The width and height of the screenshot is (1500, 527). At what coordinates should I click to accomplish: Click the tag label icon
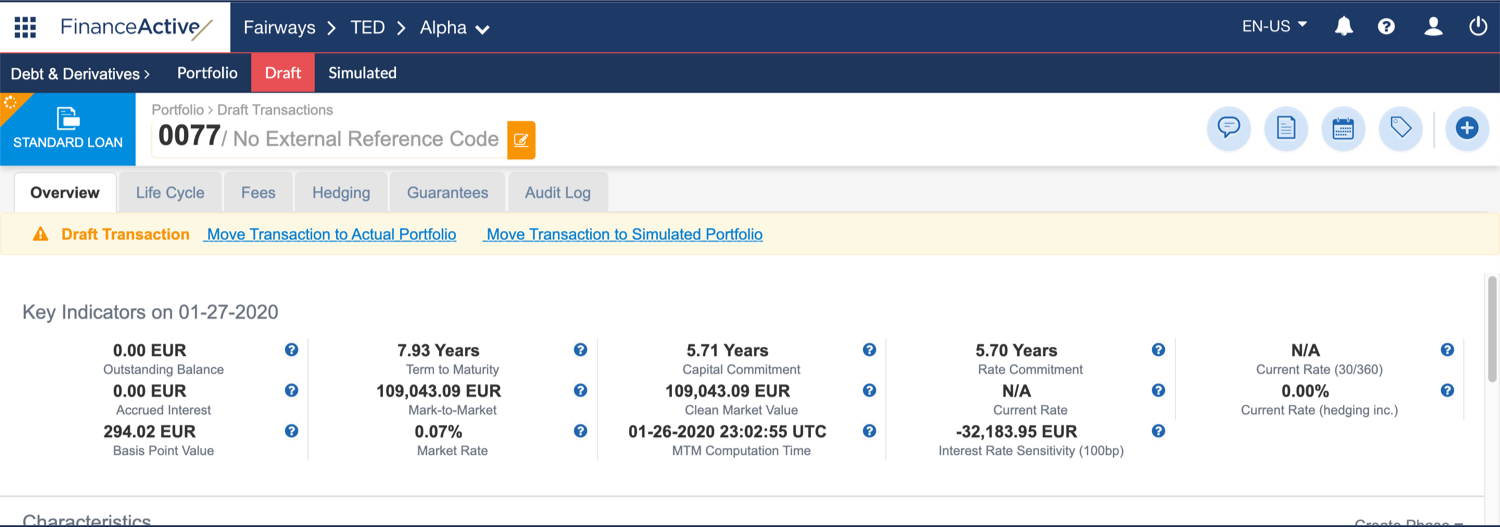(x=1400, y=129)
